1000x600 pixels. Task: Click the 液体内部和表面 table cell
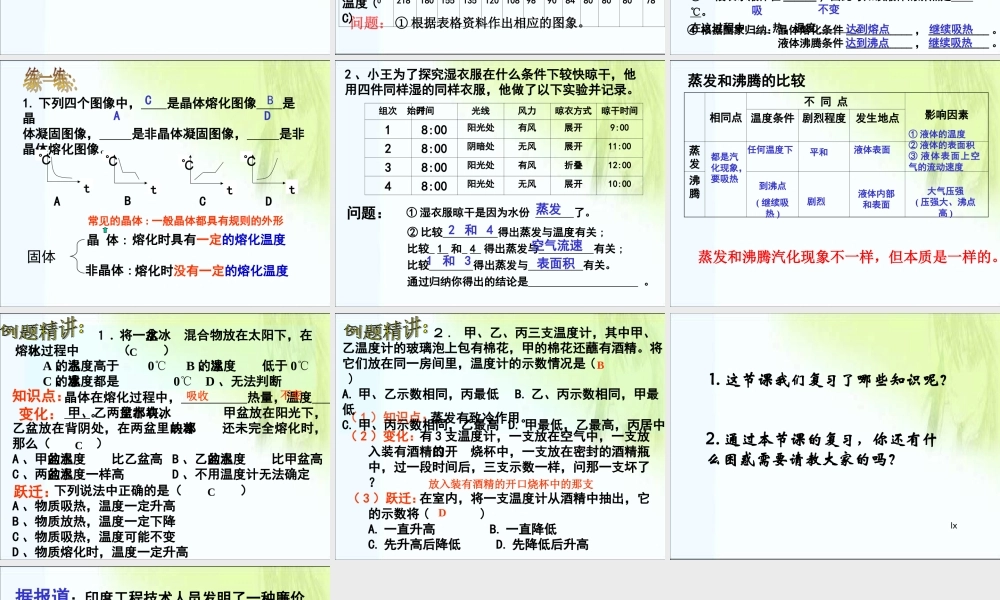(x=876, y=199)
